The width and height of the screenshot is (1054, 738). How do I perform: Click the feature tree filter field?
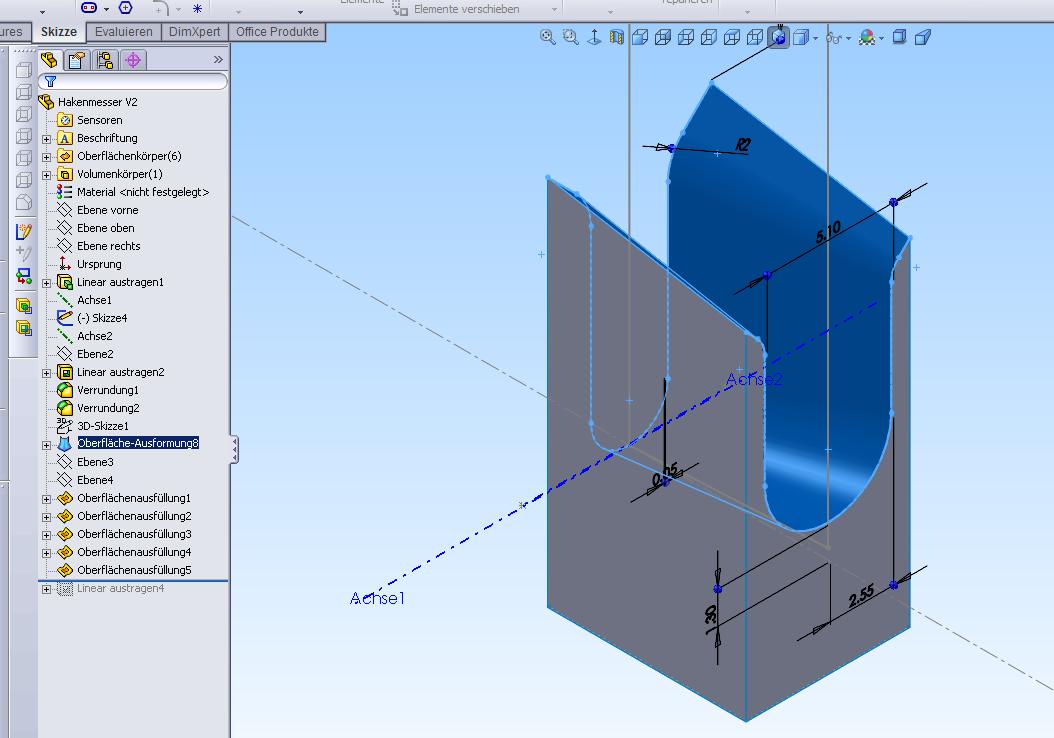[x=133, y=81]
